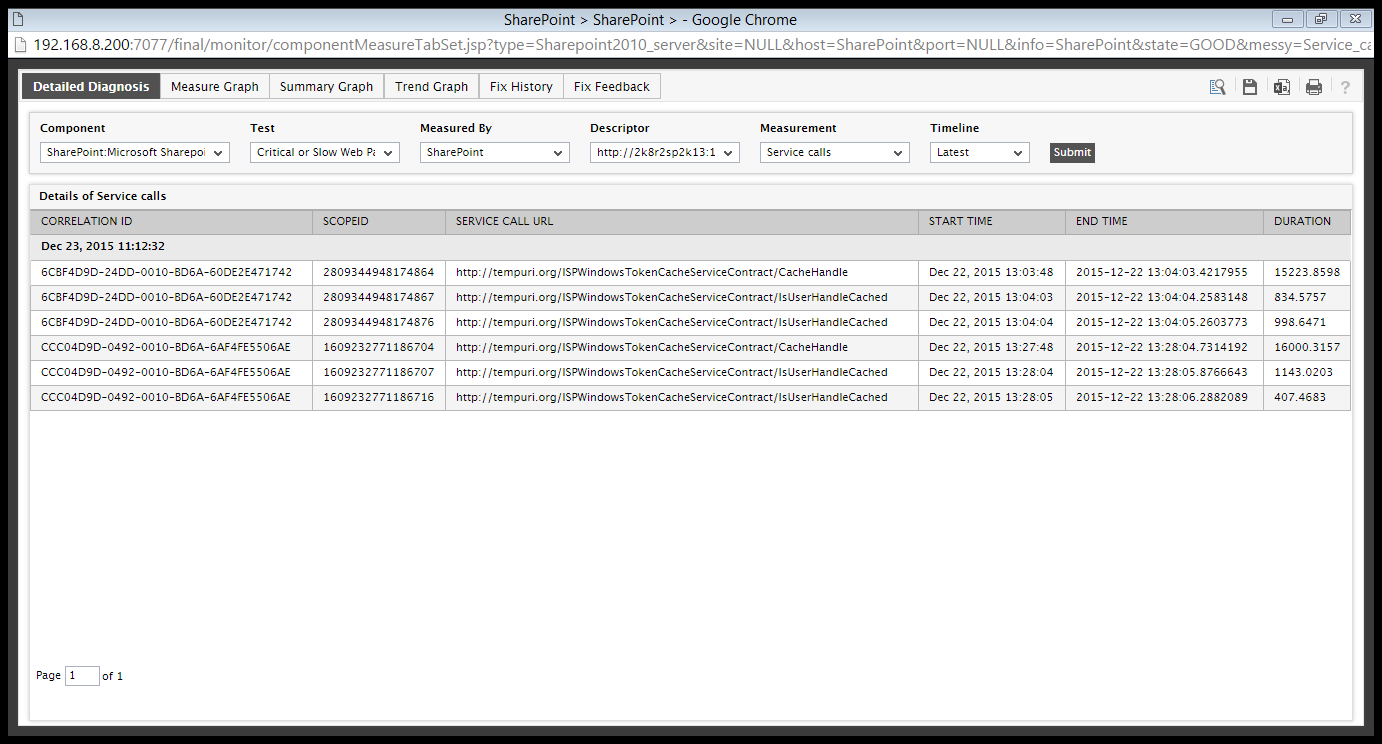Go to the Fix History tab

click(521, 87)
